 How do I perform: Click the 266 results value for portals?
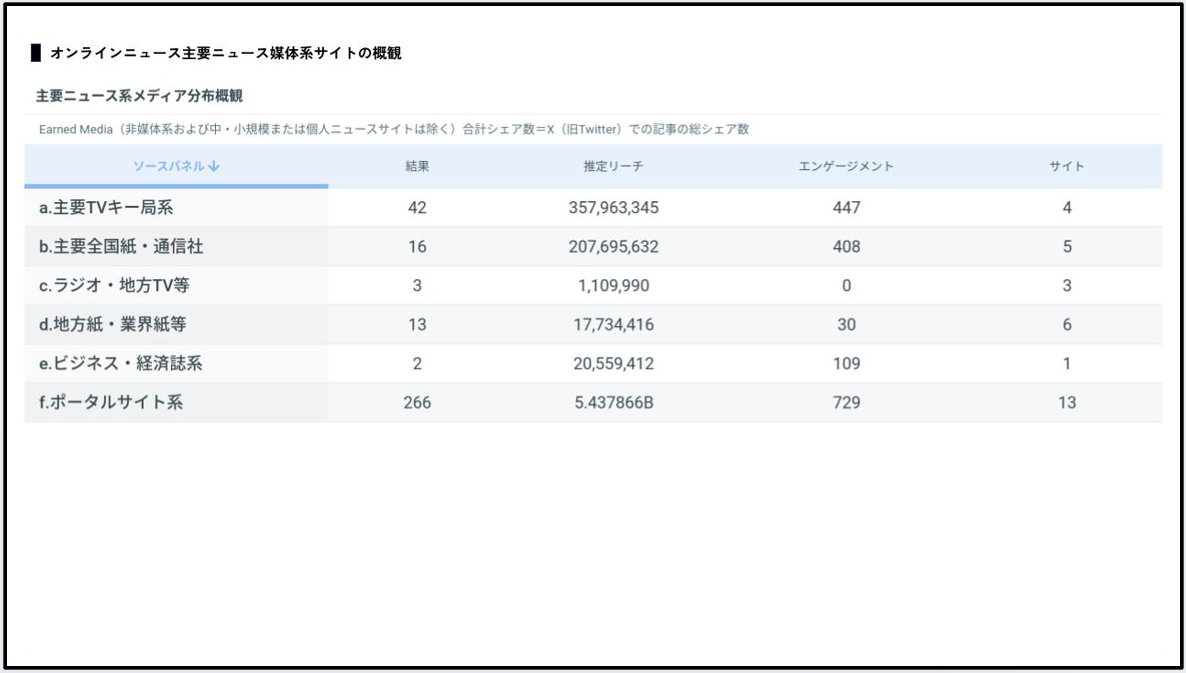[417, 403]
